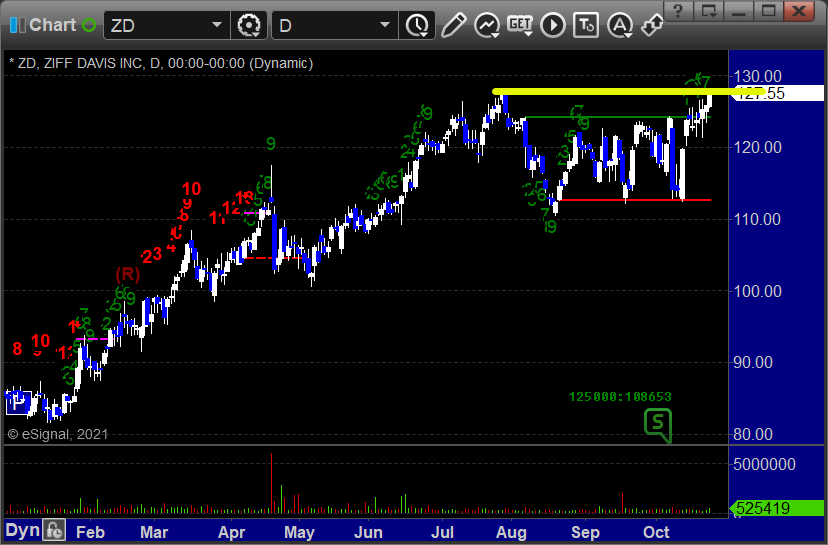The height and width of the screenshot is (545, 828).
Task: Click the 127.55 current price label
Action: [x=779, y=93]
